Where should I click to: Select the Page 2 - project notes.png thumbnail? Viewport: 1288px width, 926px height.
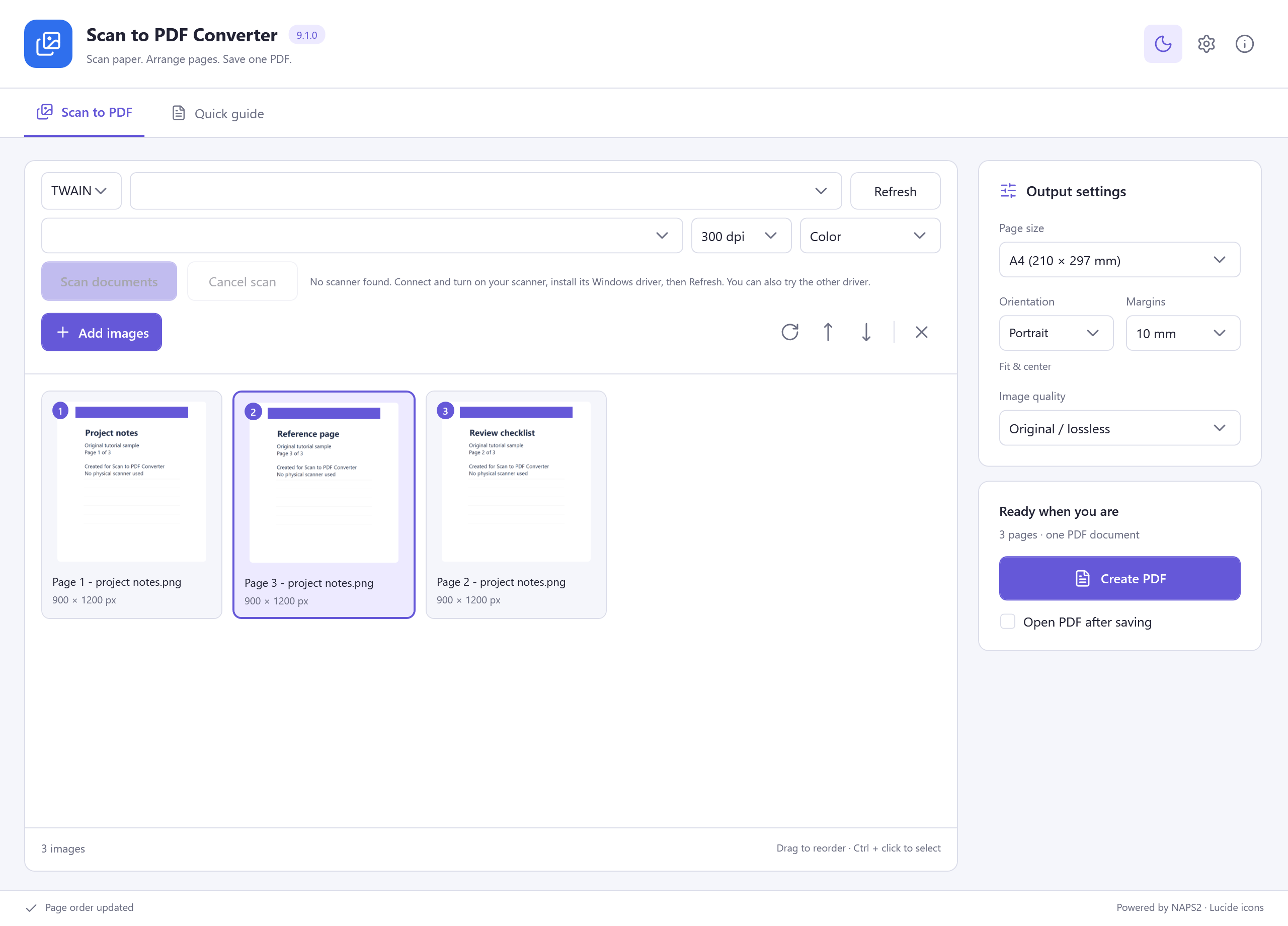click(516, 504)
